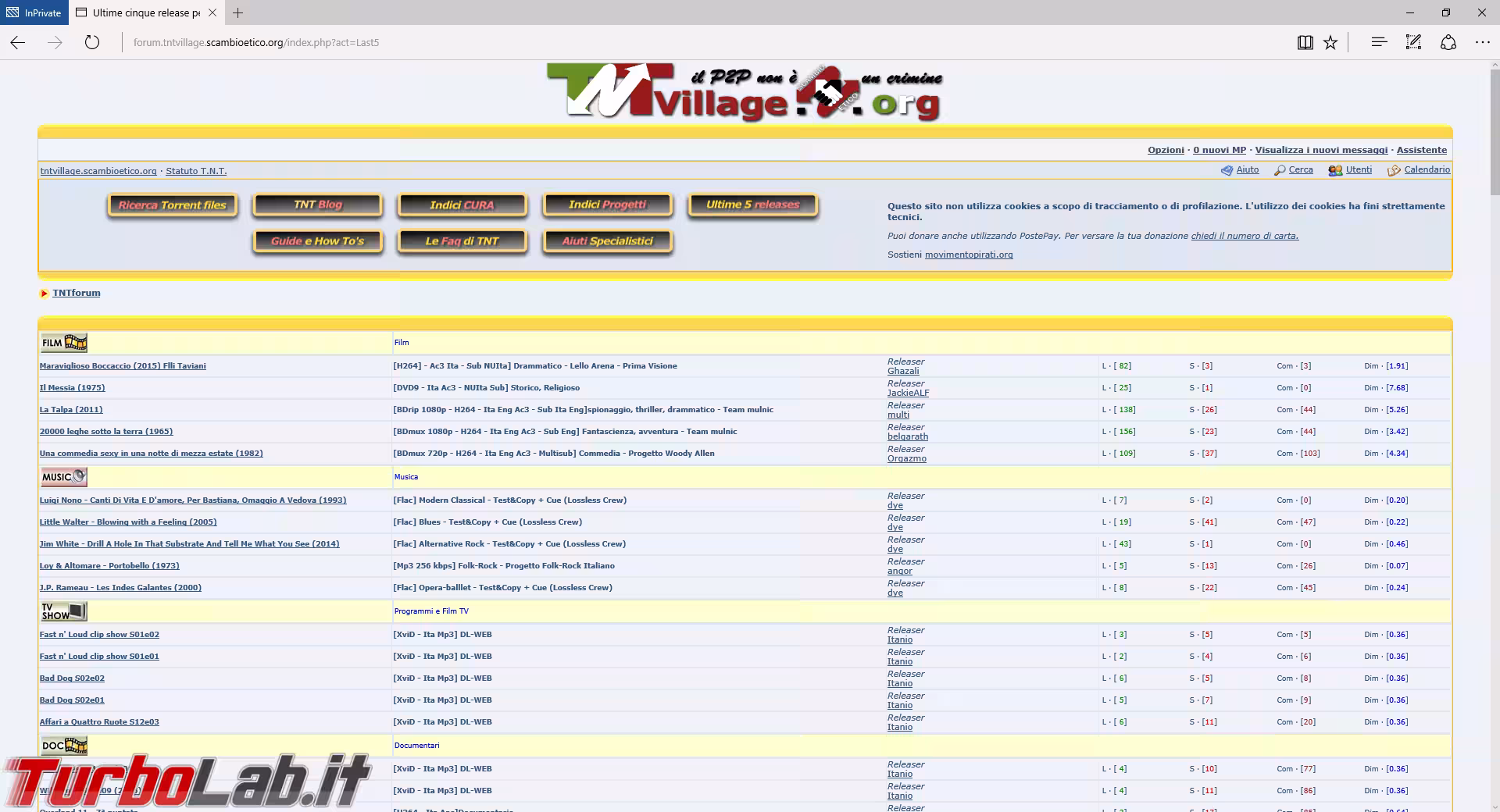Open the Cerca search link
The width and height of the screenshot is (1500, 812).
[1300, 170]
